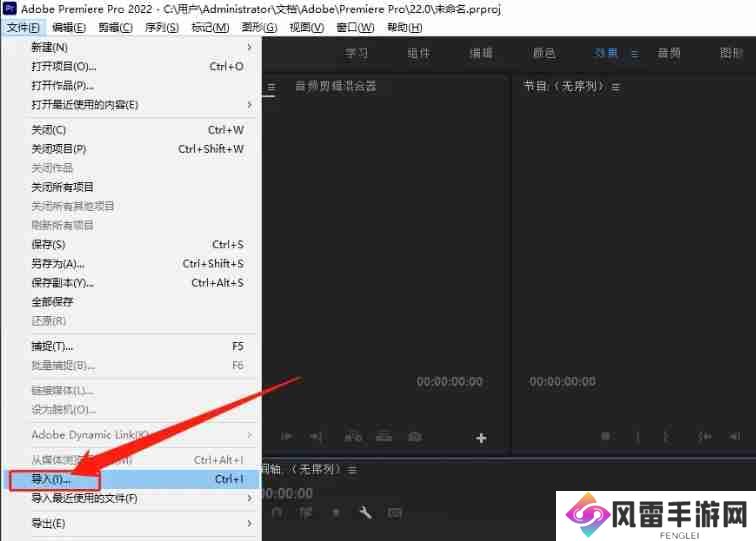Open the timeline wrench display settings

point(365,513)
